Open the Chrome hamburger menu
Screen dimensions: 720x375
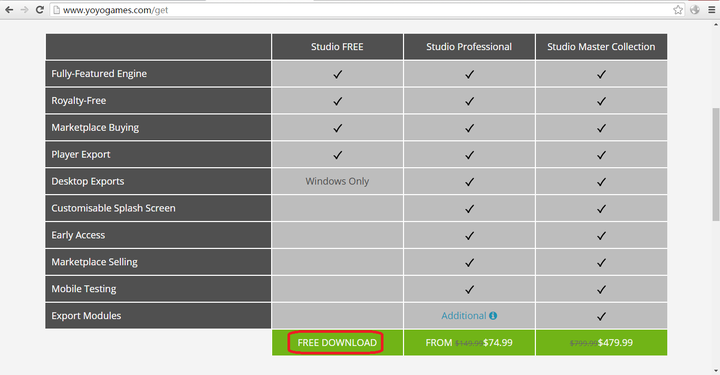coord(712,10)
